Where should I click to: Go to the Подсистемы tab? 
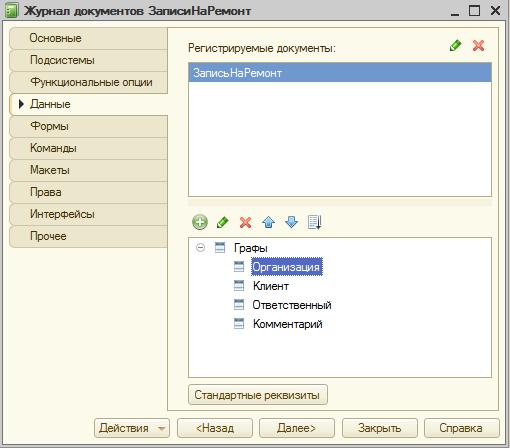click(89, 60)
